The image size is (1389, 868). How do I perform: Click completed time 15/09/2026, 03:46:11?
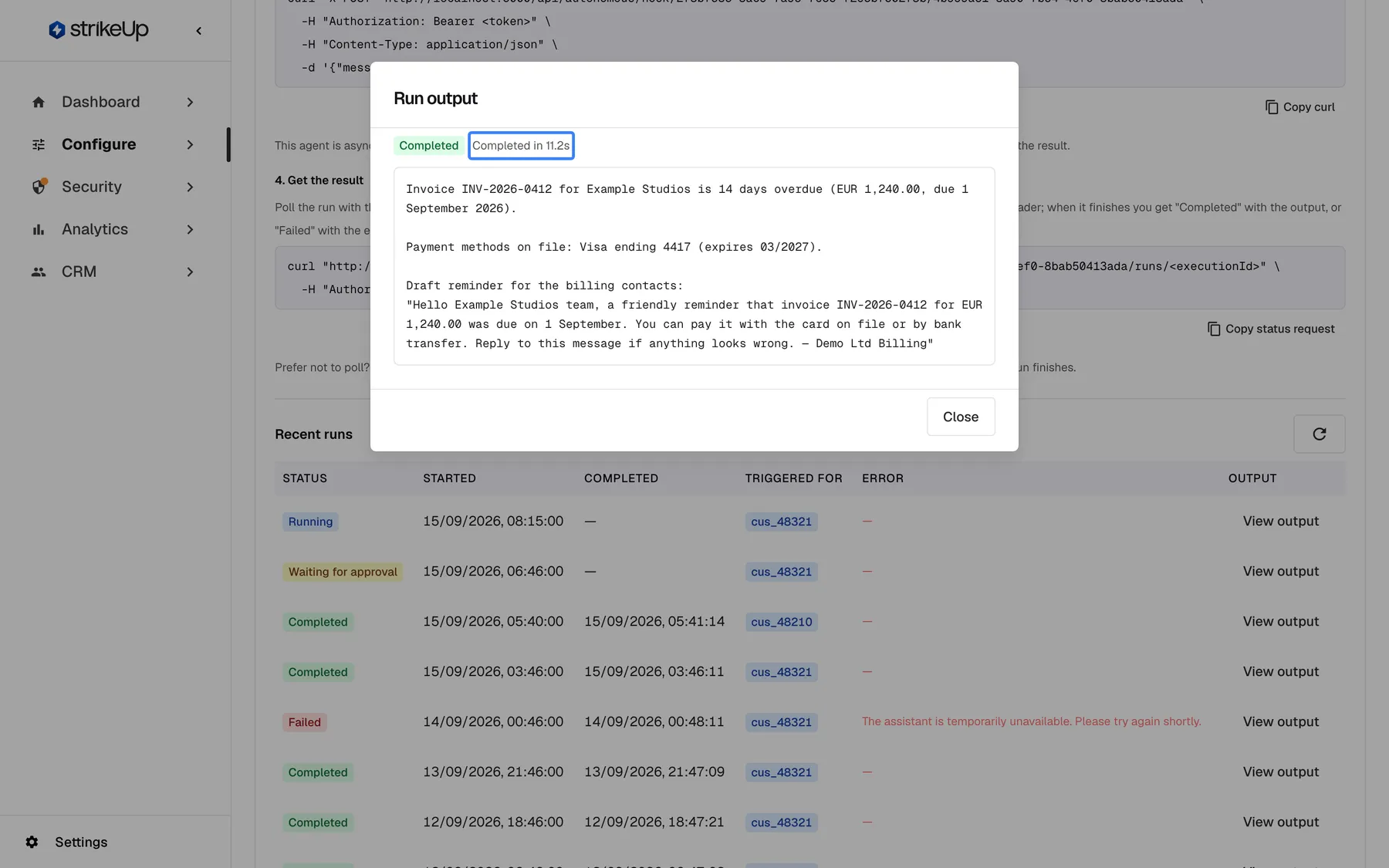(654, 672)
